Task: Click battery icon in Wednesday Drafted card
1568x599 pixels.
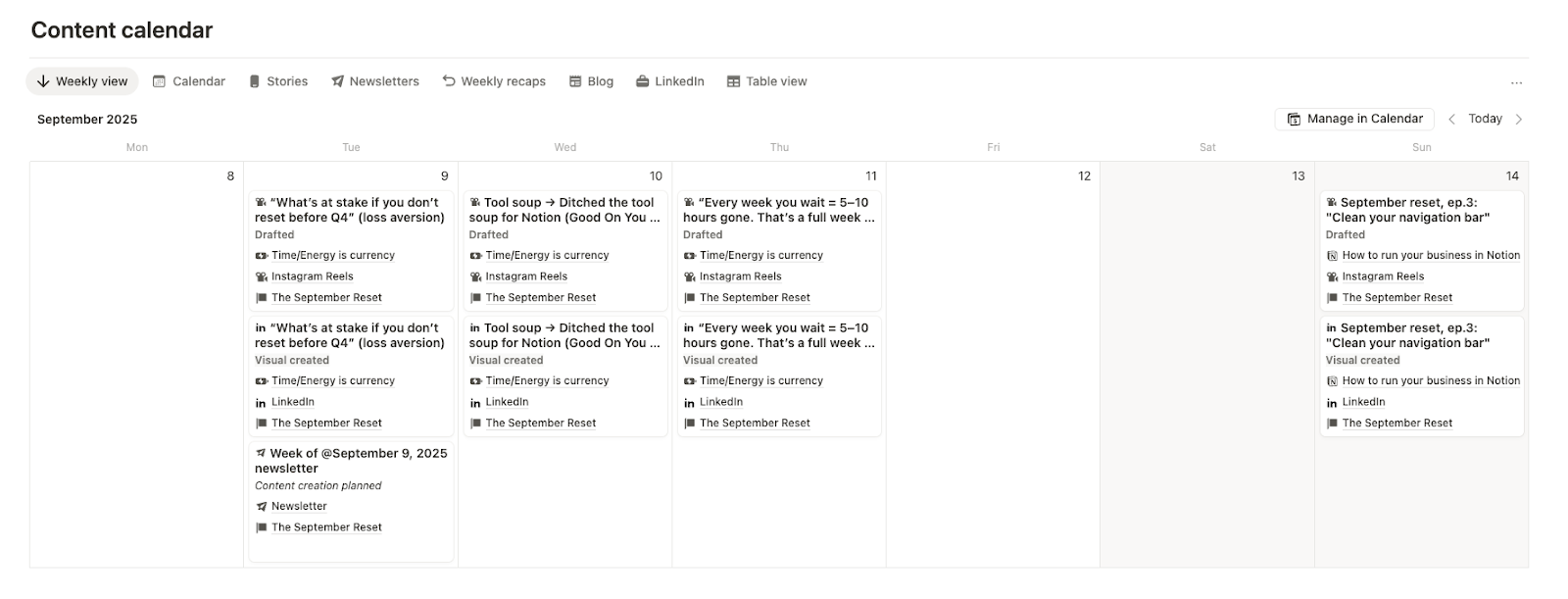Action: [475, 256]
